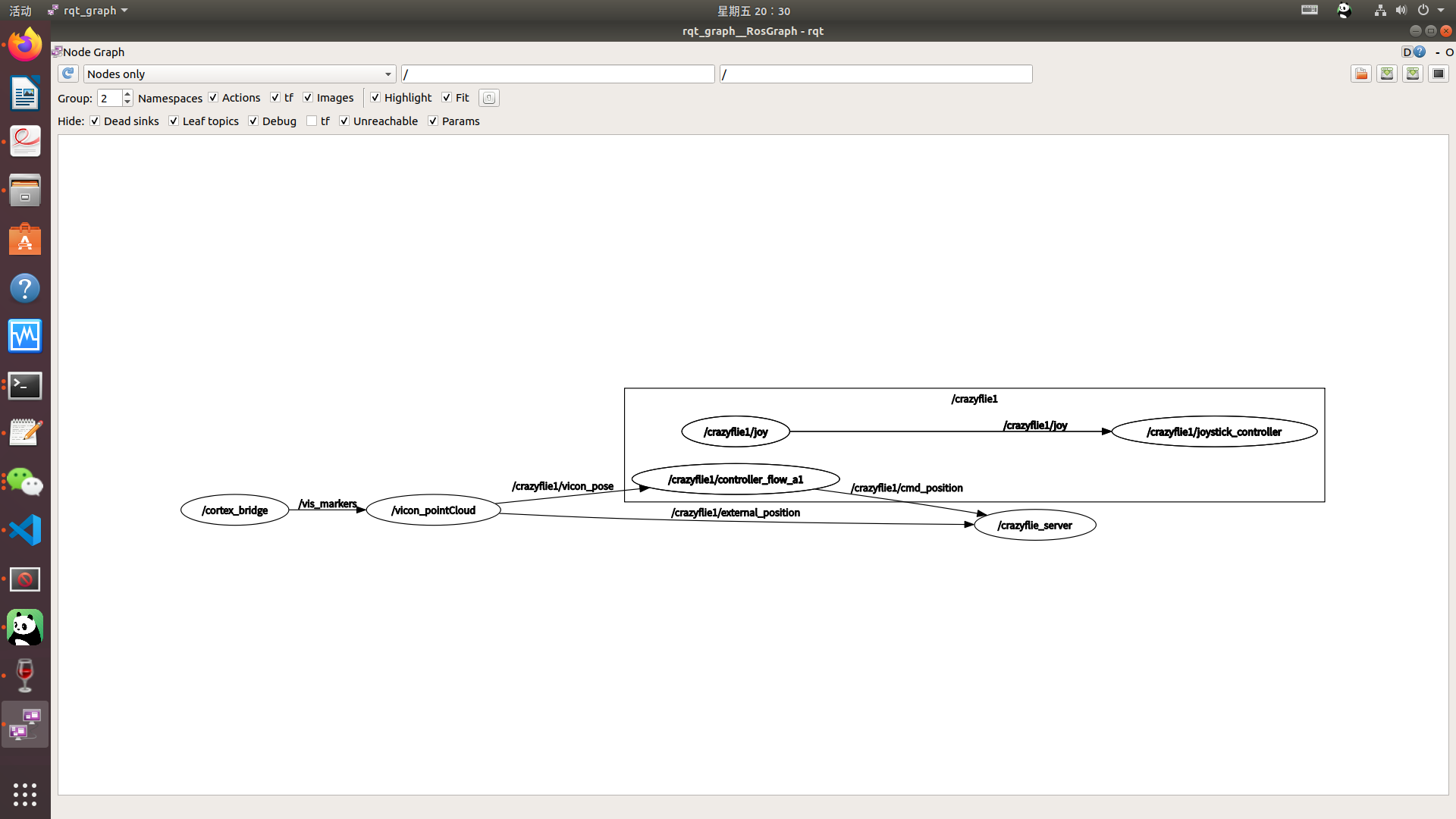1456x819 pixels.
Task: Increase the Group depth spinner value
Action: (127, 94)
